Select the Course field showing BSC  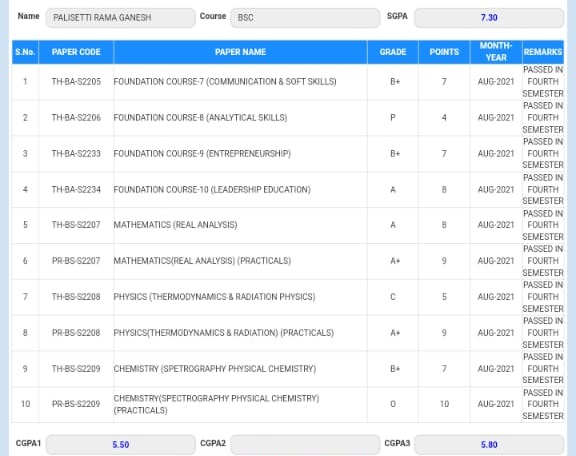(x=305, y=18)
